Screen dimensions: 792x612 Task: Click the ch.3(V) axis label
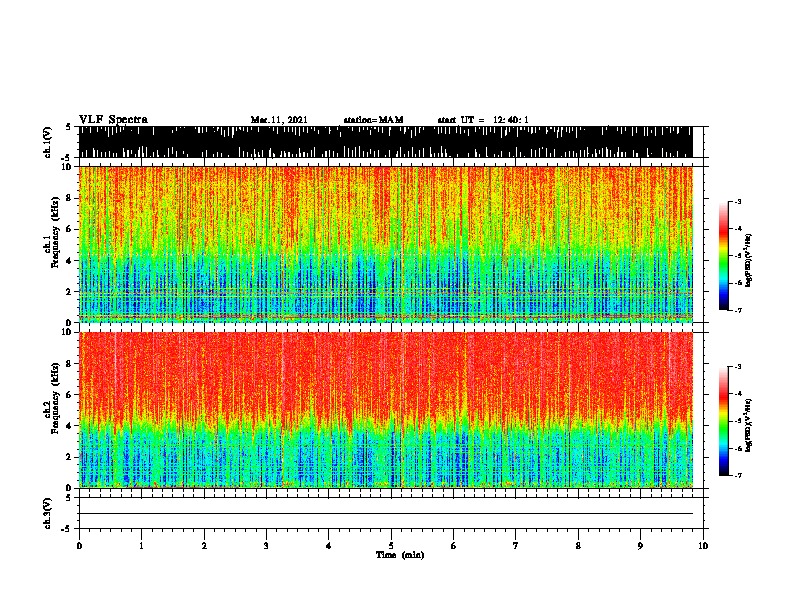[x=48, y=513]
